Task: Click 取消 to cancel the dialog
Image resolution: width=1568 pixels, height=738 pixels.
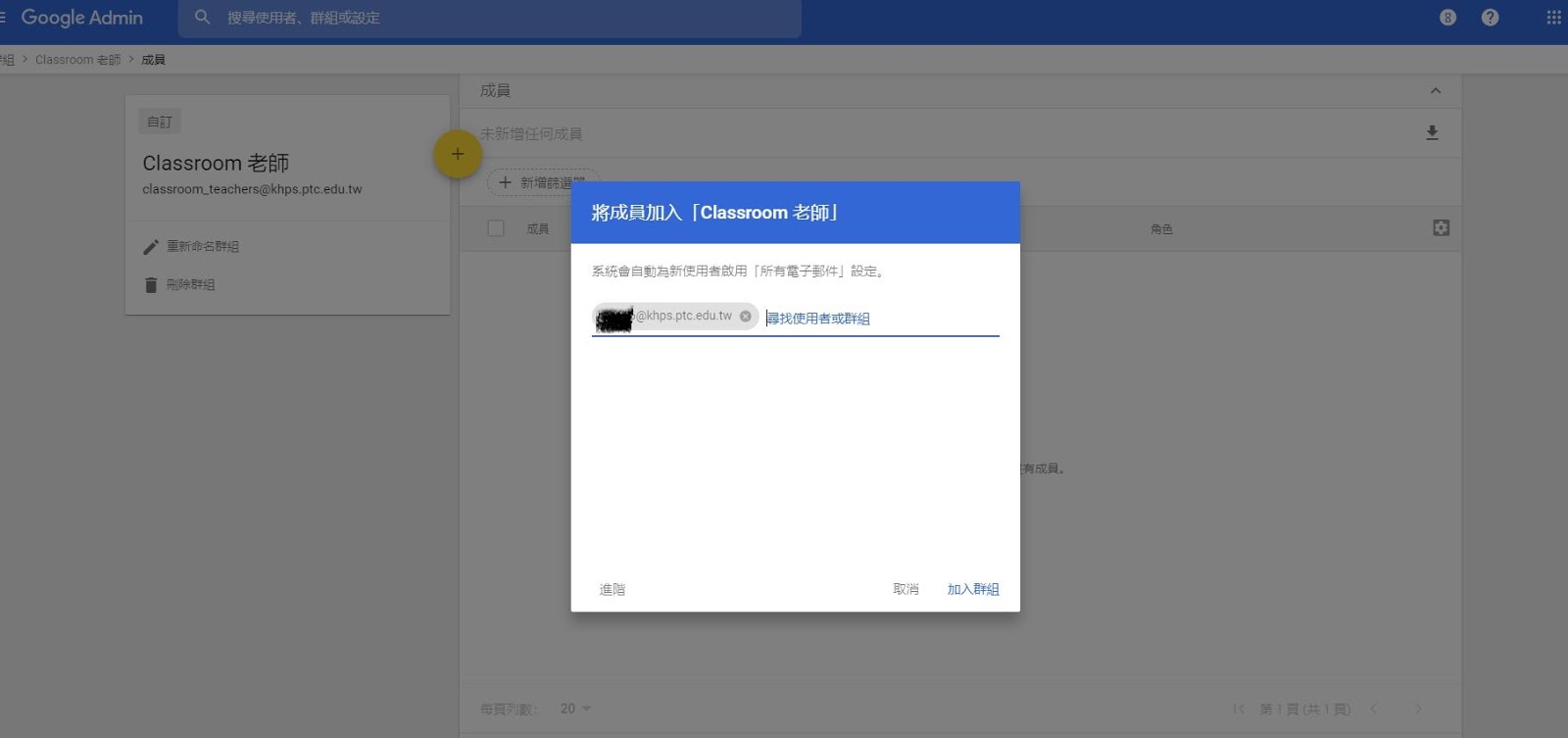Action: pos(906,589)
